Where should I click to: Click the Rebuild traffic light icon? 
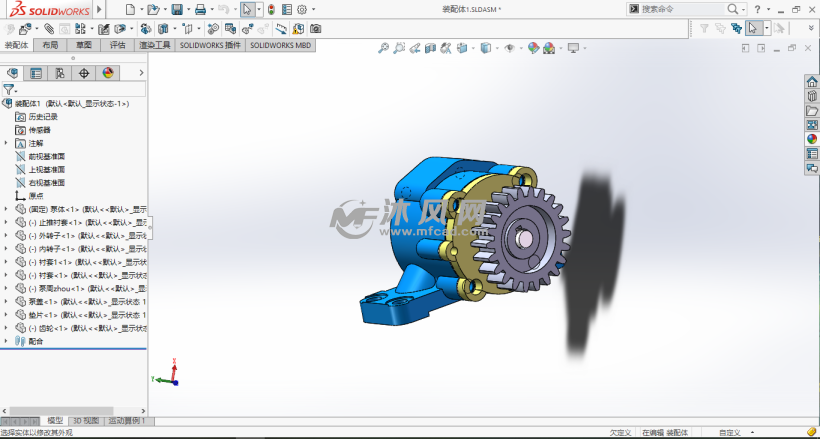(x=271, y=9)
